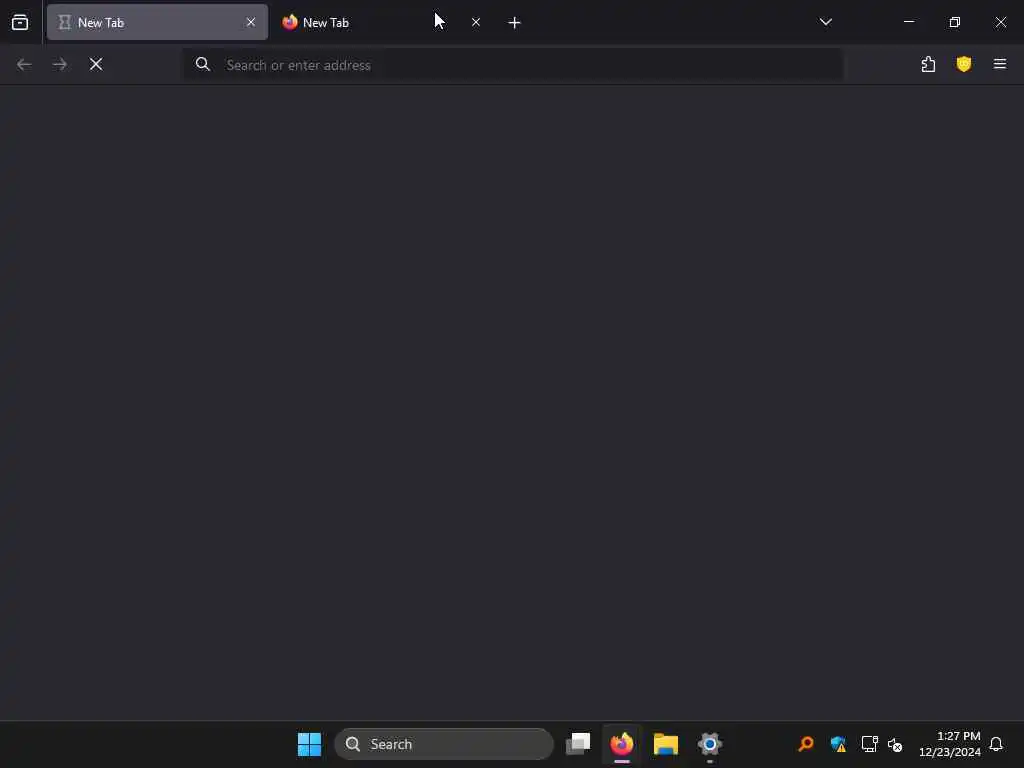This screenshot has width=1024, height=768.
Task: Open the Settings gear taskbar app
Action: pyautogui.click(x=709, y=744)
